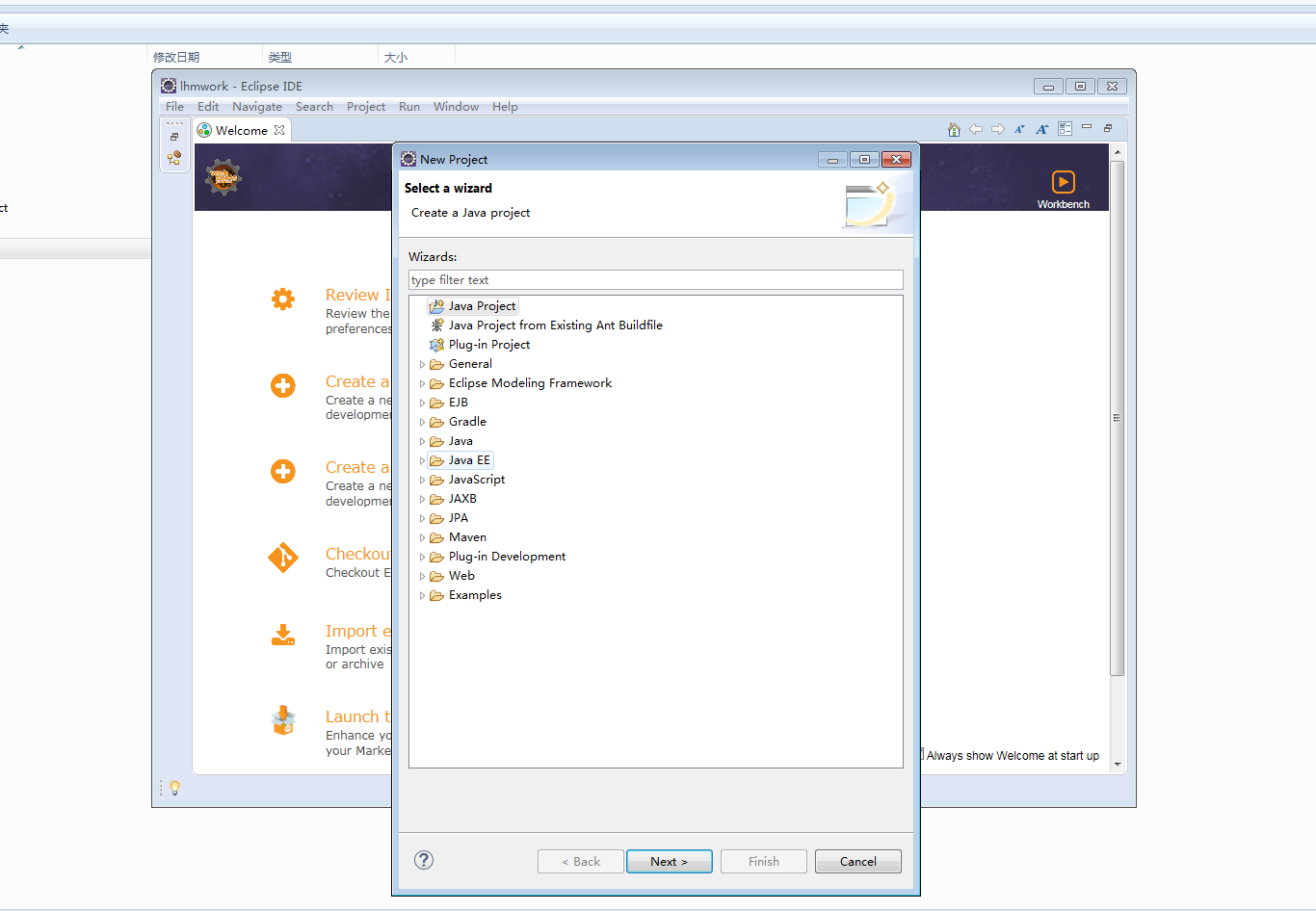The image size is (1316, 911).
Task: Expand the General folder
Action: click(x=422, y=364)
